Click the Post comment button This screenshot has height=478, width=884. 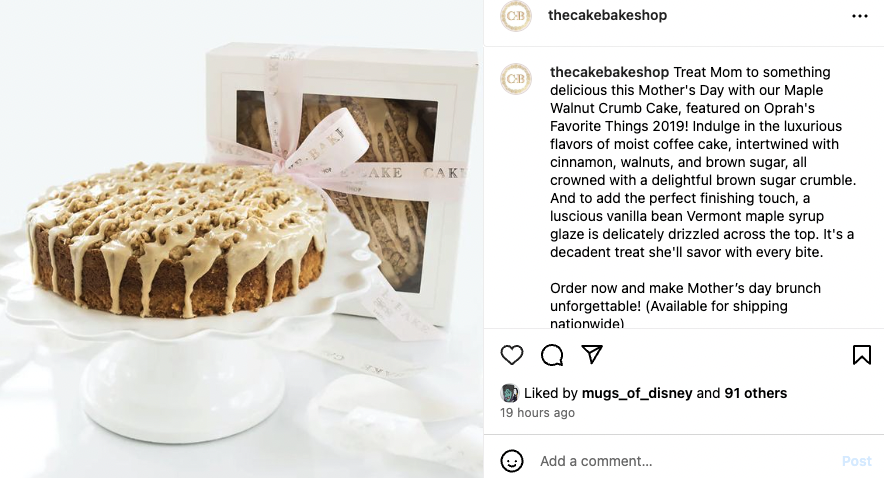coord(856,461)
